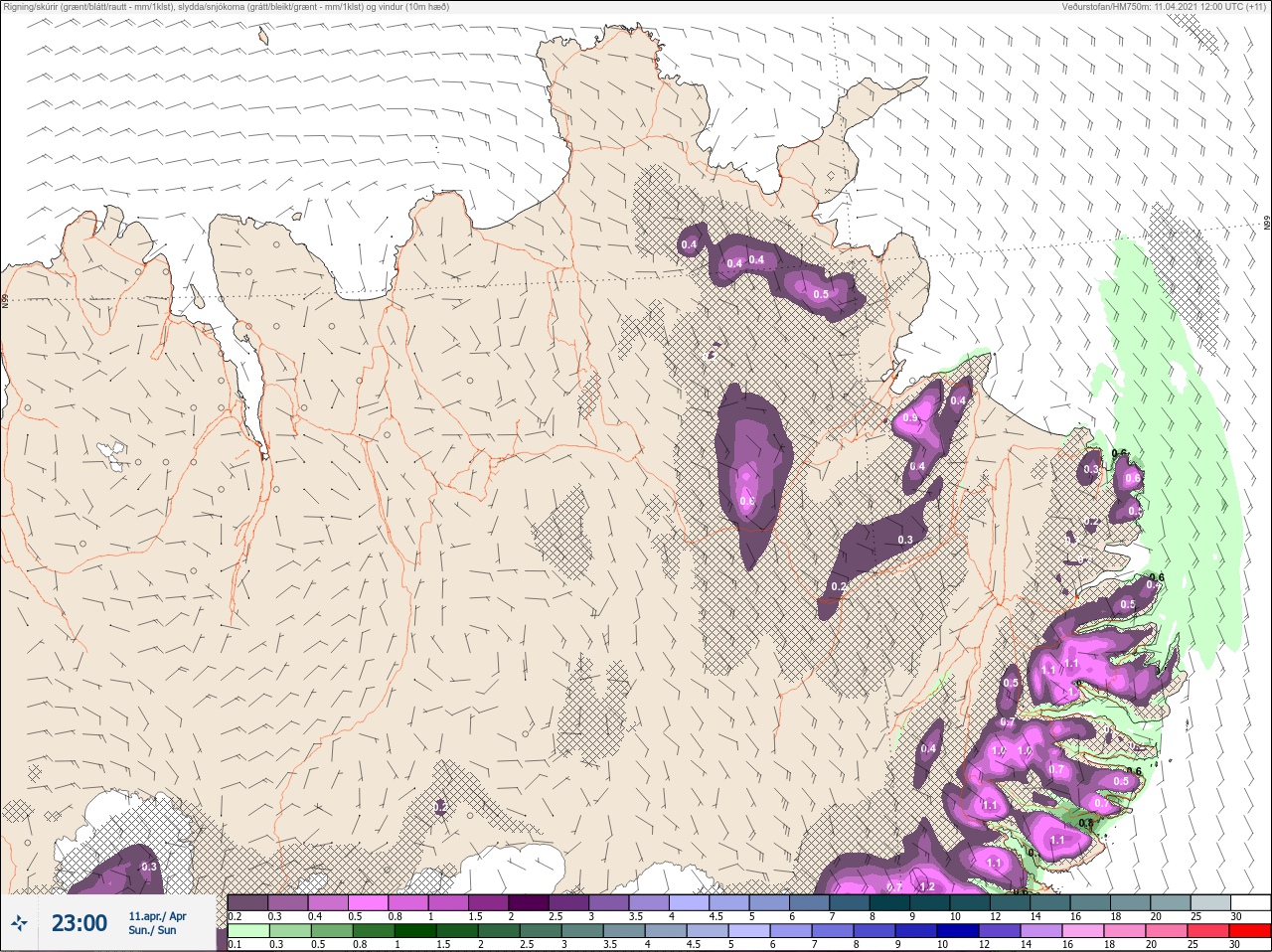Select the 'Sun./ Sun' weekday label

[152, 930]
